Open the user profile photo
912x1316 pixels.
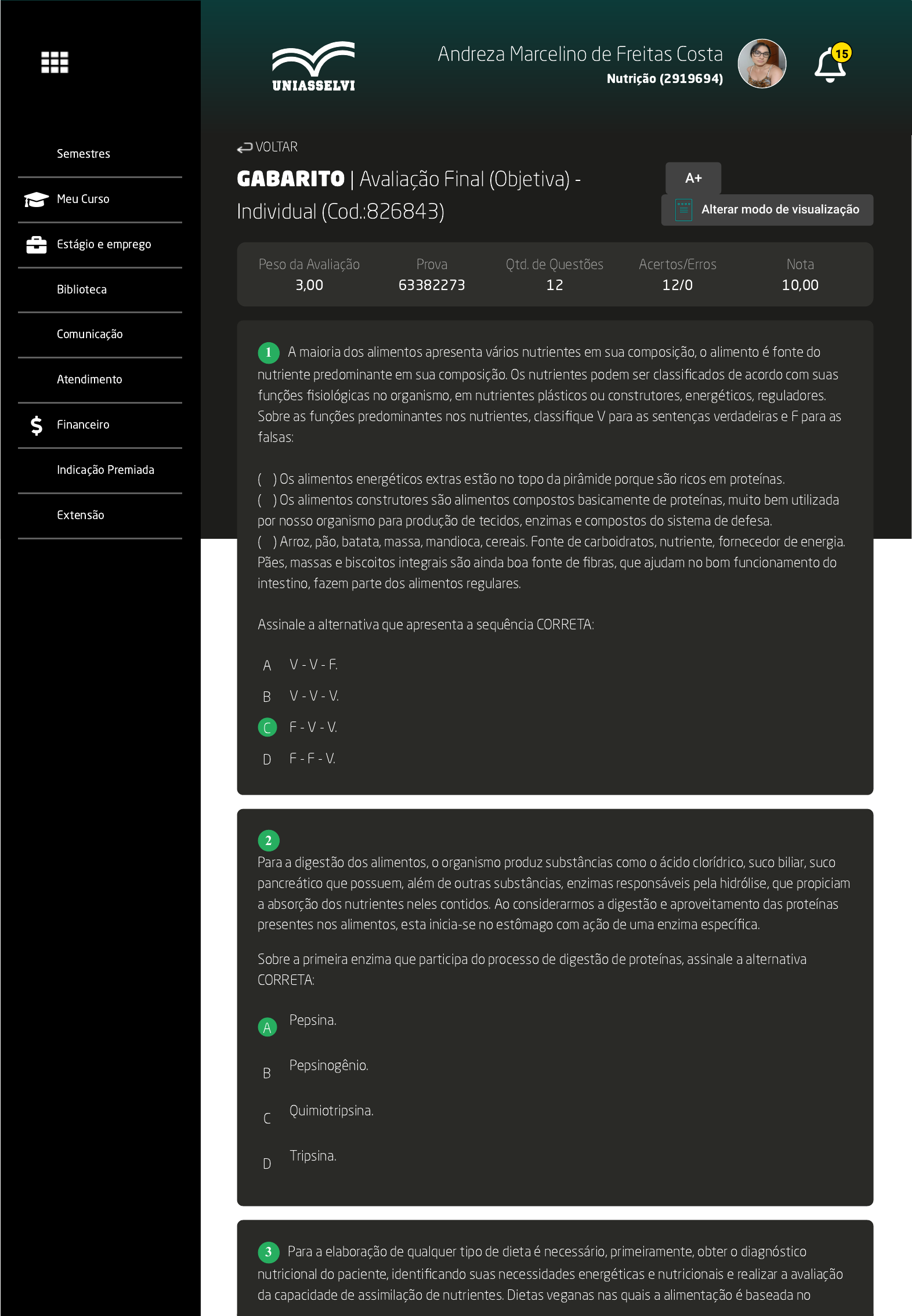761,64
